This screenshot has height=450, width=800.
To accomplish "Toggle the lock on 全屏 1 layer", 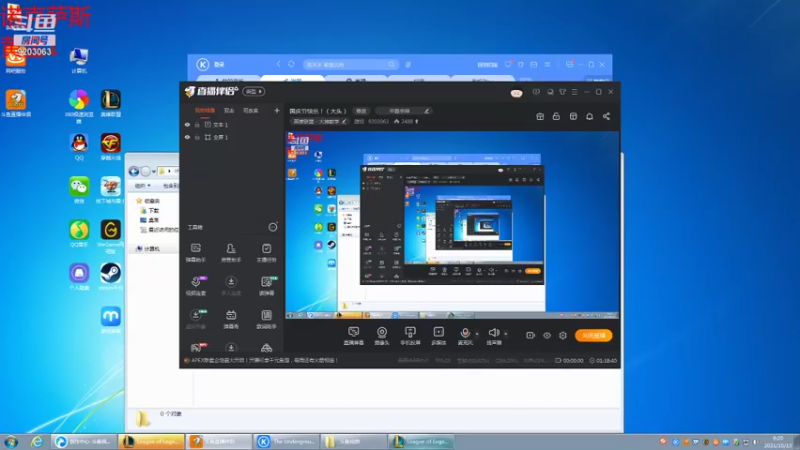I will 197,137.
